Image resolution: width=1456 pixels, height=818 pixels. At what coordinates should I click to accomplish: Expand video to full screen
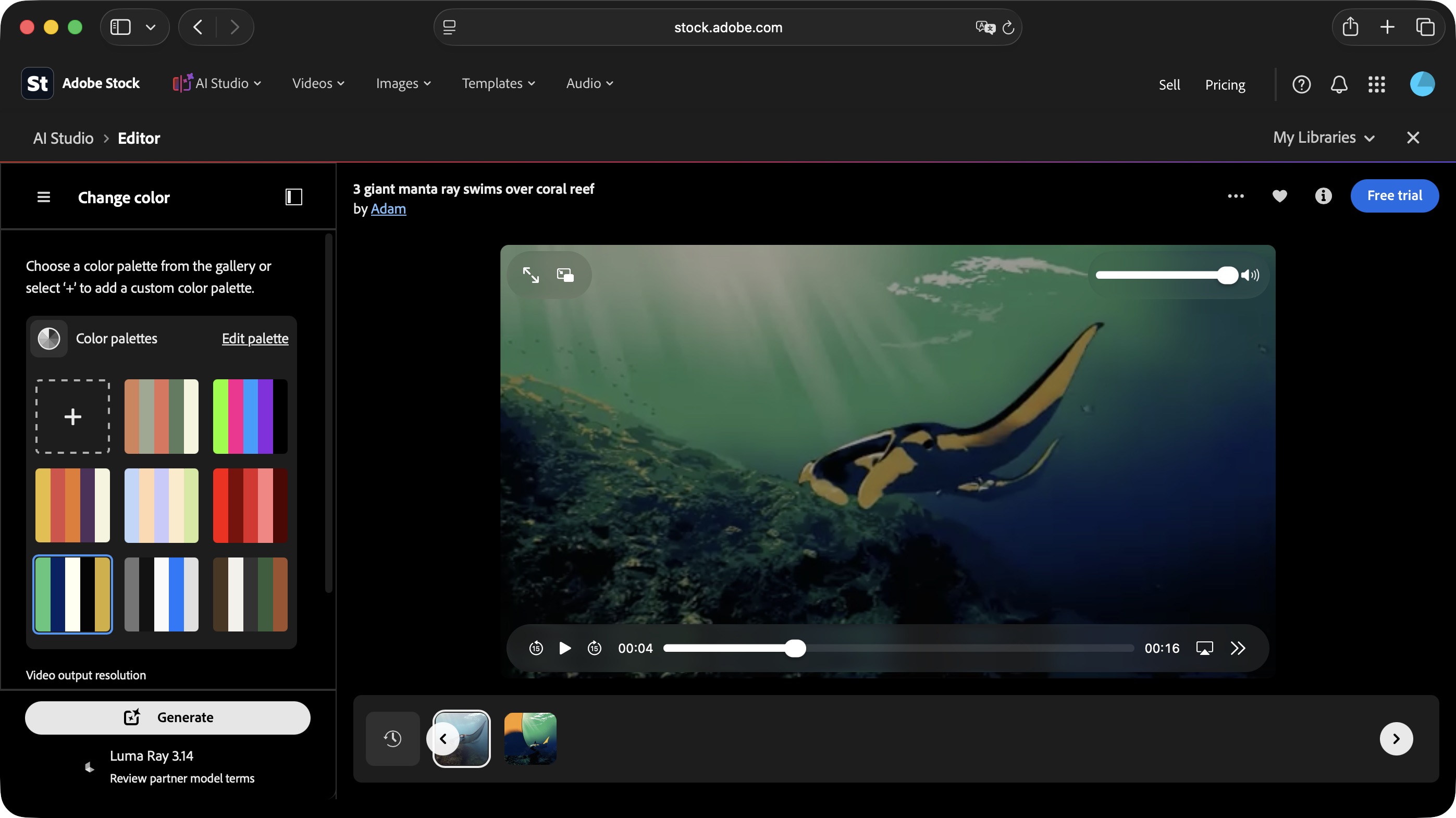pyautogui.click(x=530, y=275)
